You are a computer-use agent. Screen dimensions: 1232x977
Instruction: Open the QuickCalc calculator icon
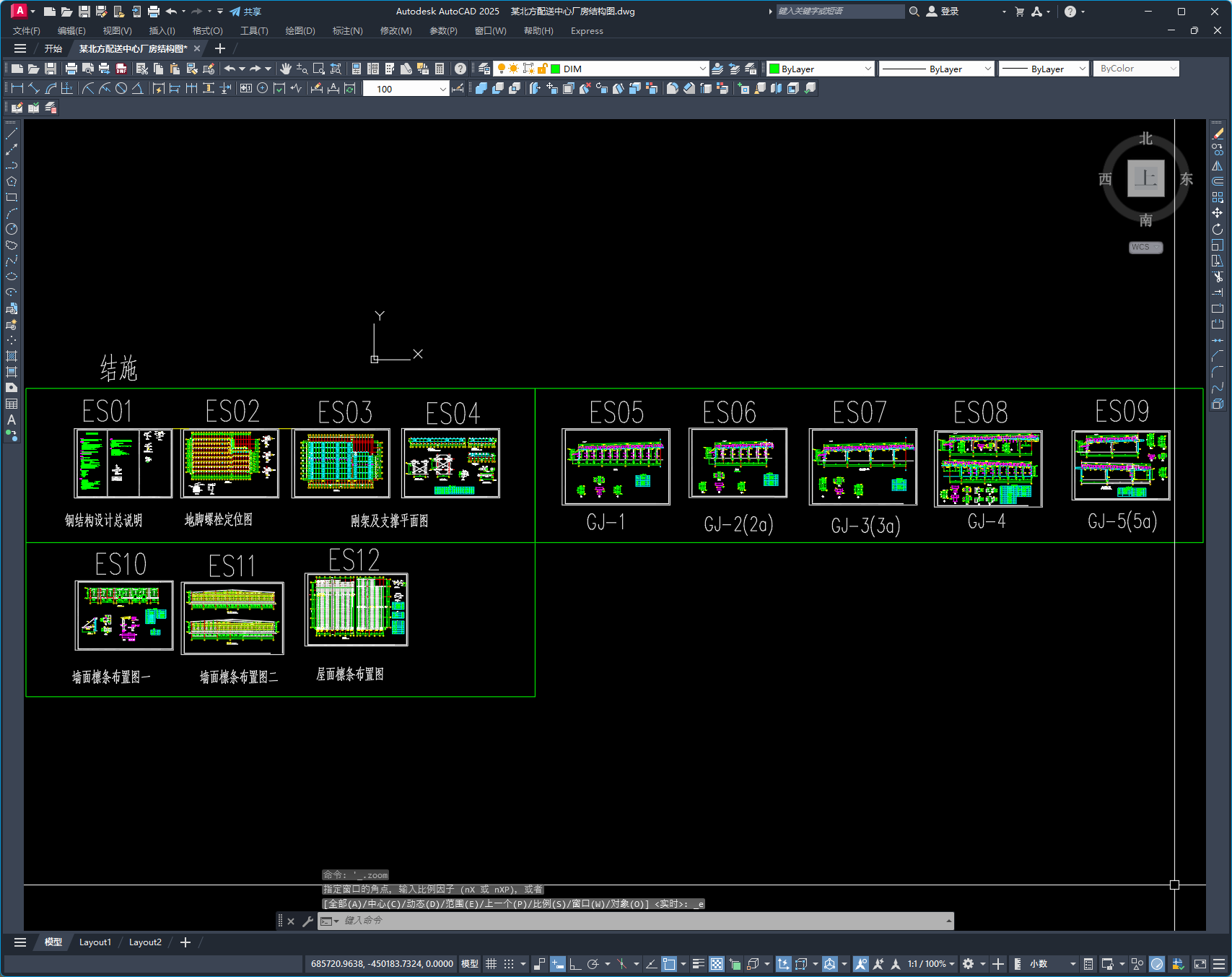(440, 69)
